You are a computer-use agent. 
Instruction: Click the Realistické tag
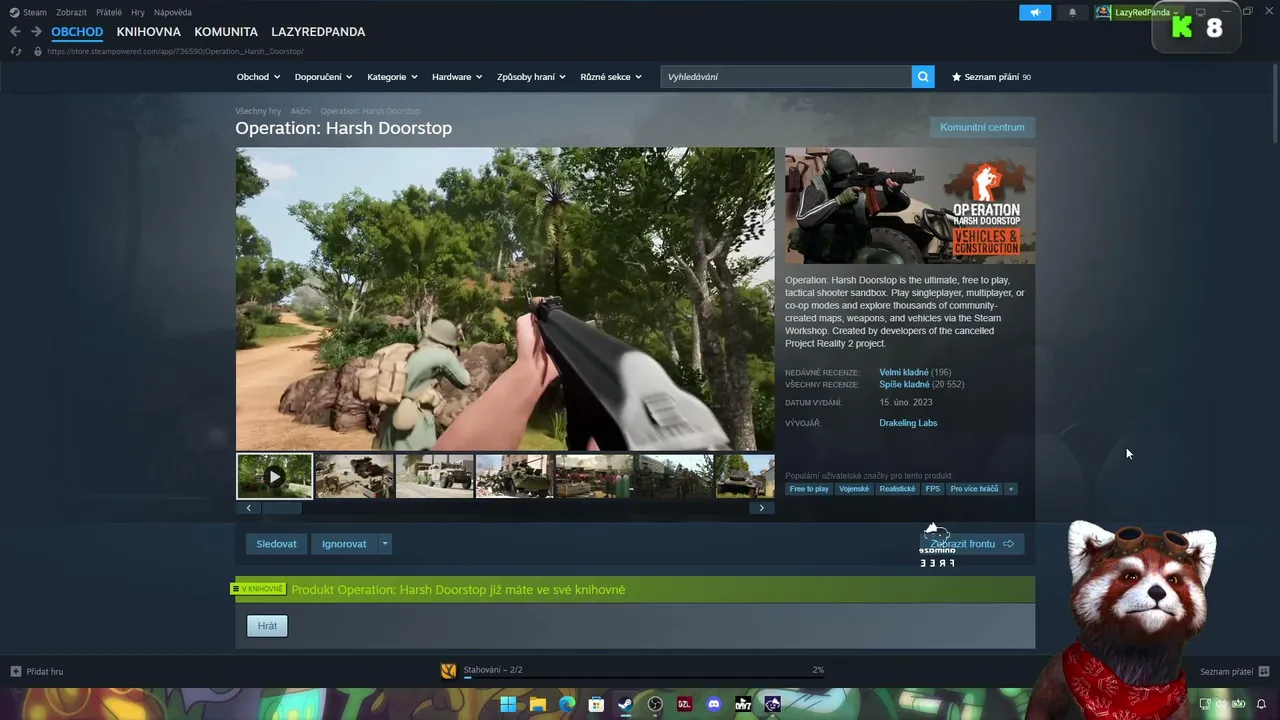tap(897, 489)
